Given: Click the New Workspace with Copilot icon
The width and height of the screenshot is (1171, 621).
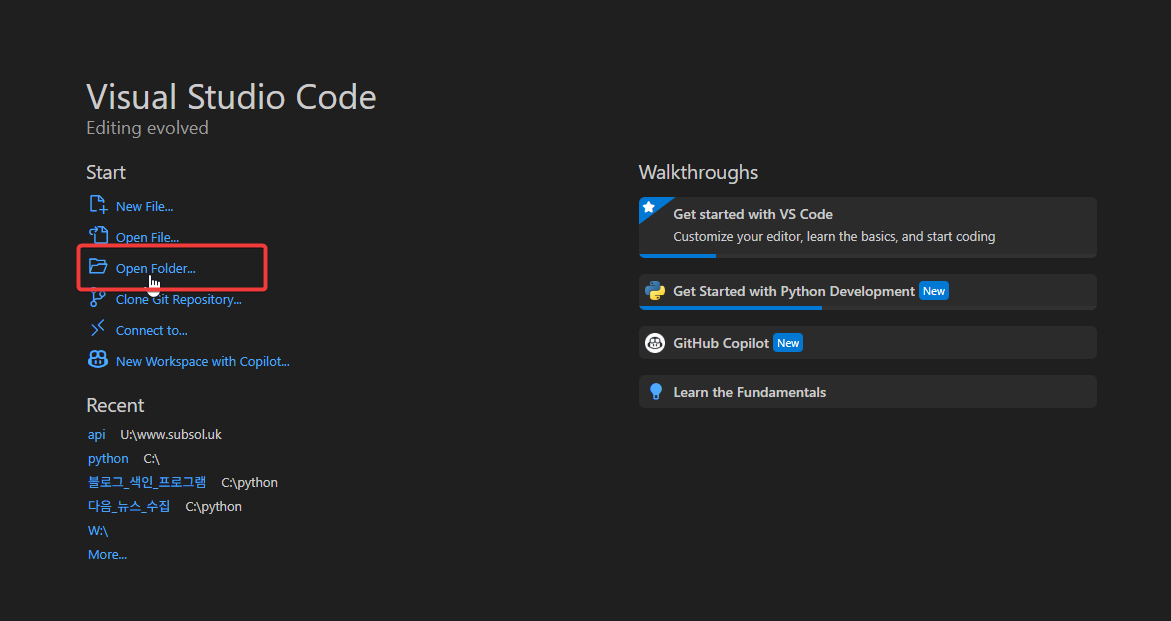Looking at the screenshot, I should pyautogui.click(x=98, y=360).
